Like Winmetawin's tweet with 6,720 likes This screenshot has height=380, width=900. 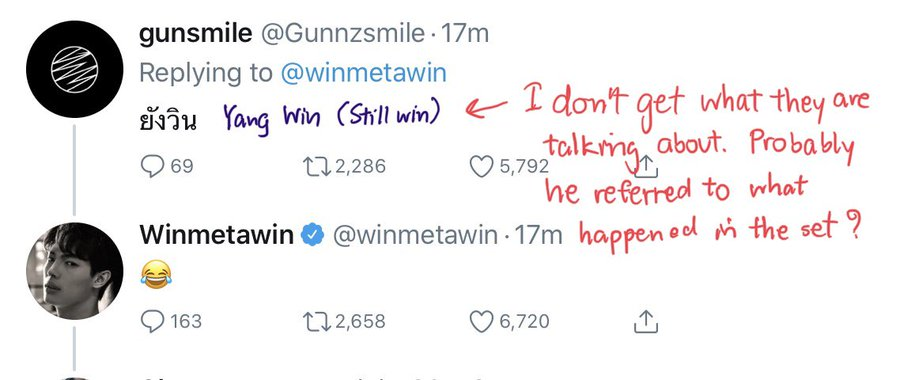pos(509,321)
